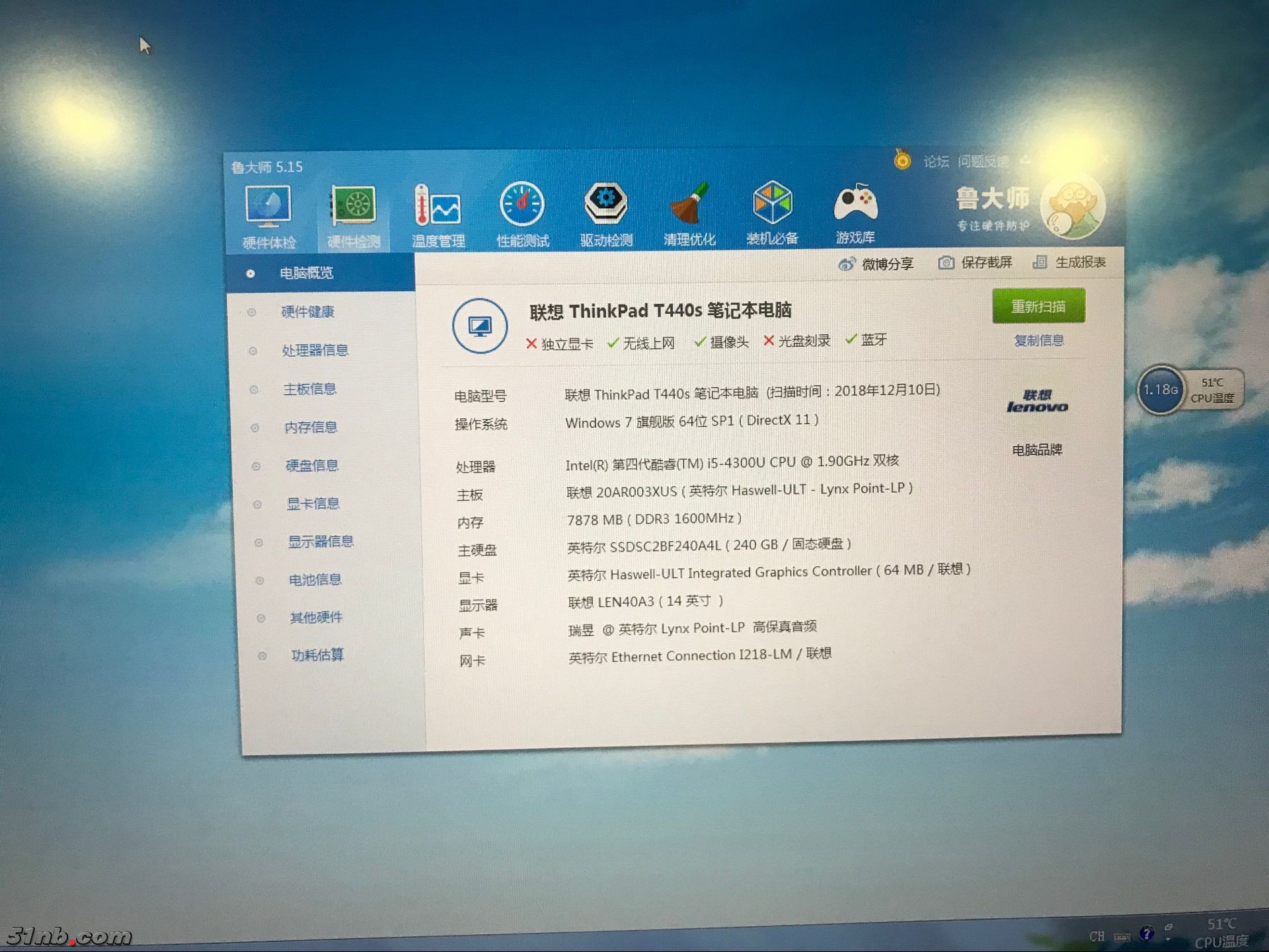Viewport: 1269px width, 952px height.
Task: Click the 复制信息 copy info link
Action: click(1038, 341)
